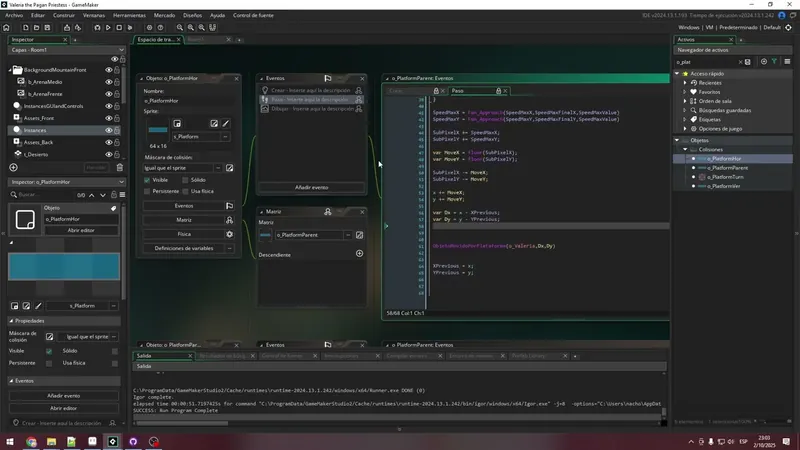Enable Sólido checkbox in object editor
Image resolution: width=800 pixels, height=450 pixels.
[x=185, y=180]
